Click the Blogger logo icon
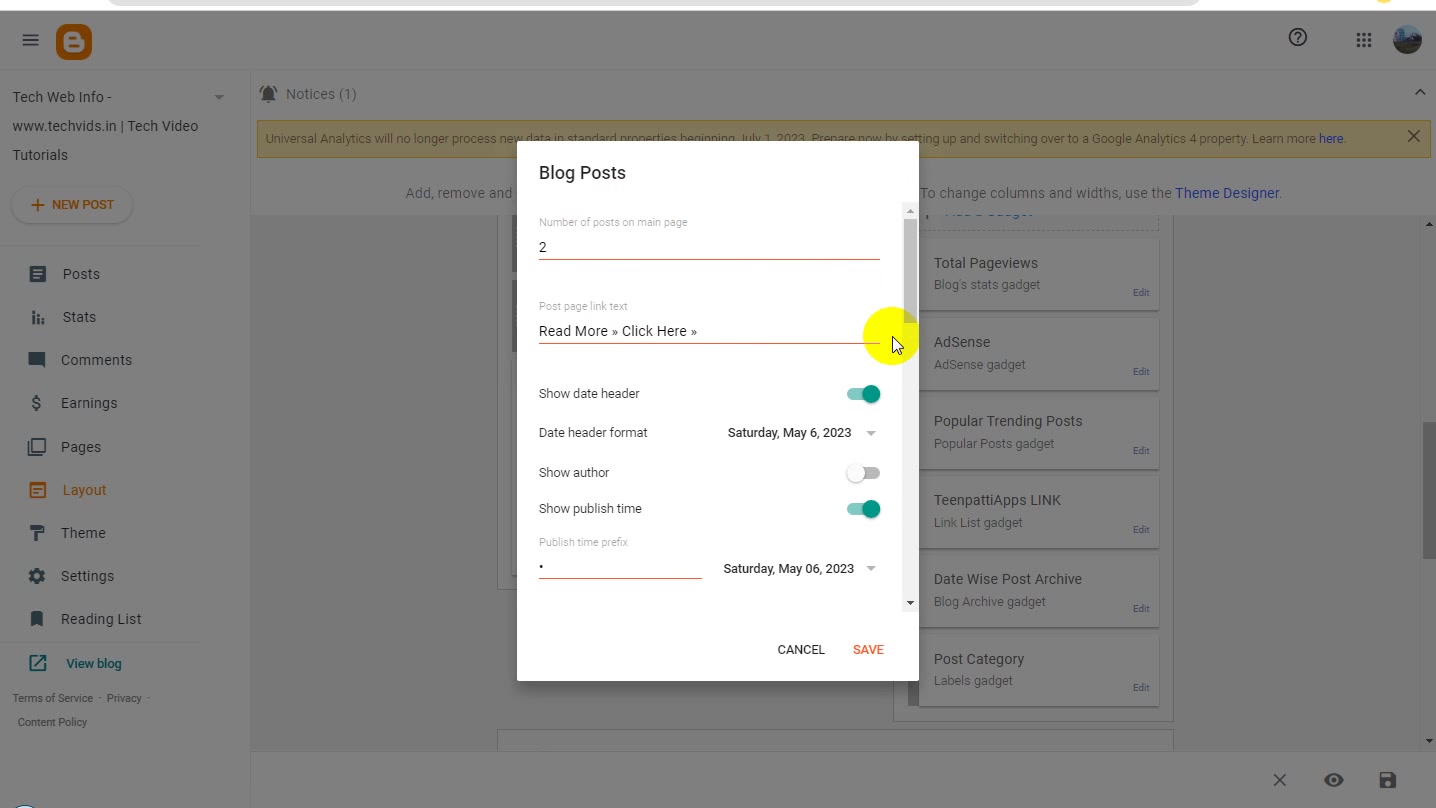This screenshot has height=808, width=1436. click(x=74, y=41)
